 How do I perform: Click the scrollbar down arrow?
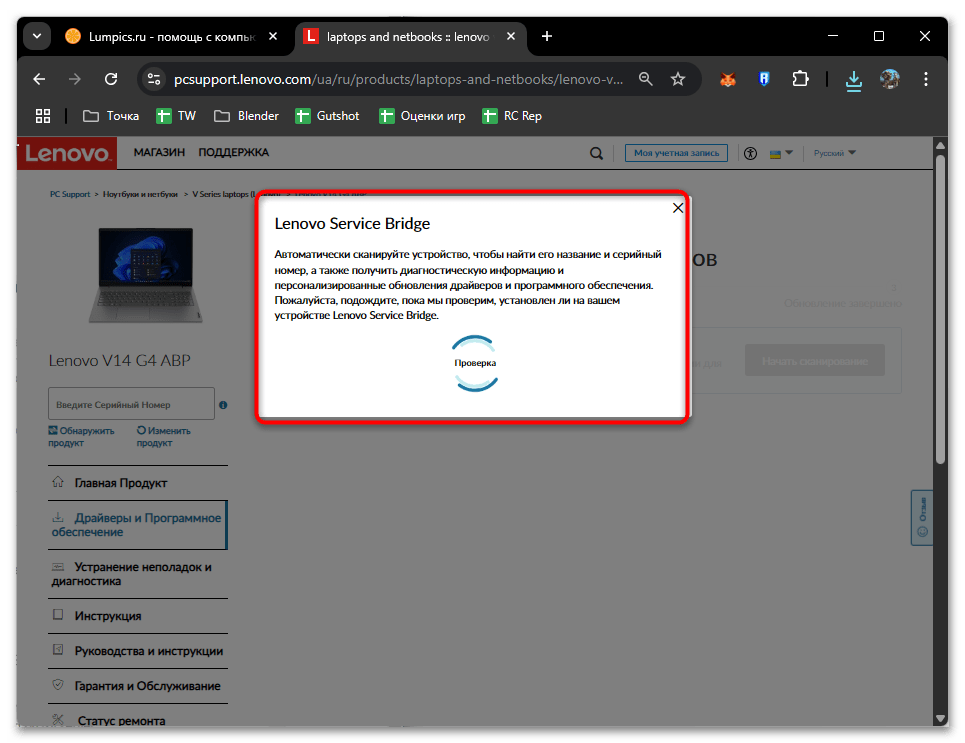[940, 718]
